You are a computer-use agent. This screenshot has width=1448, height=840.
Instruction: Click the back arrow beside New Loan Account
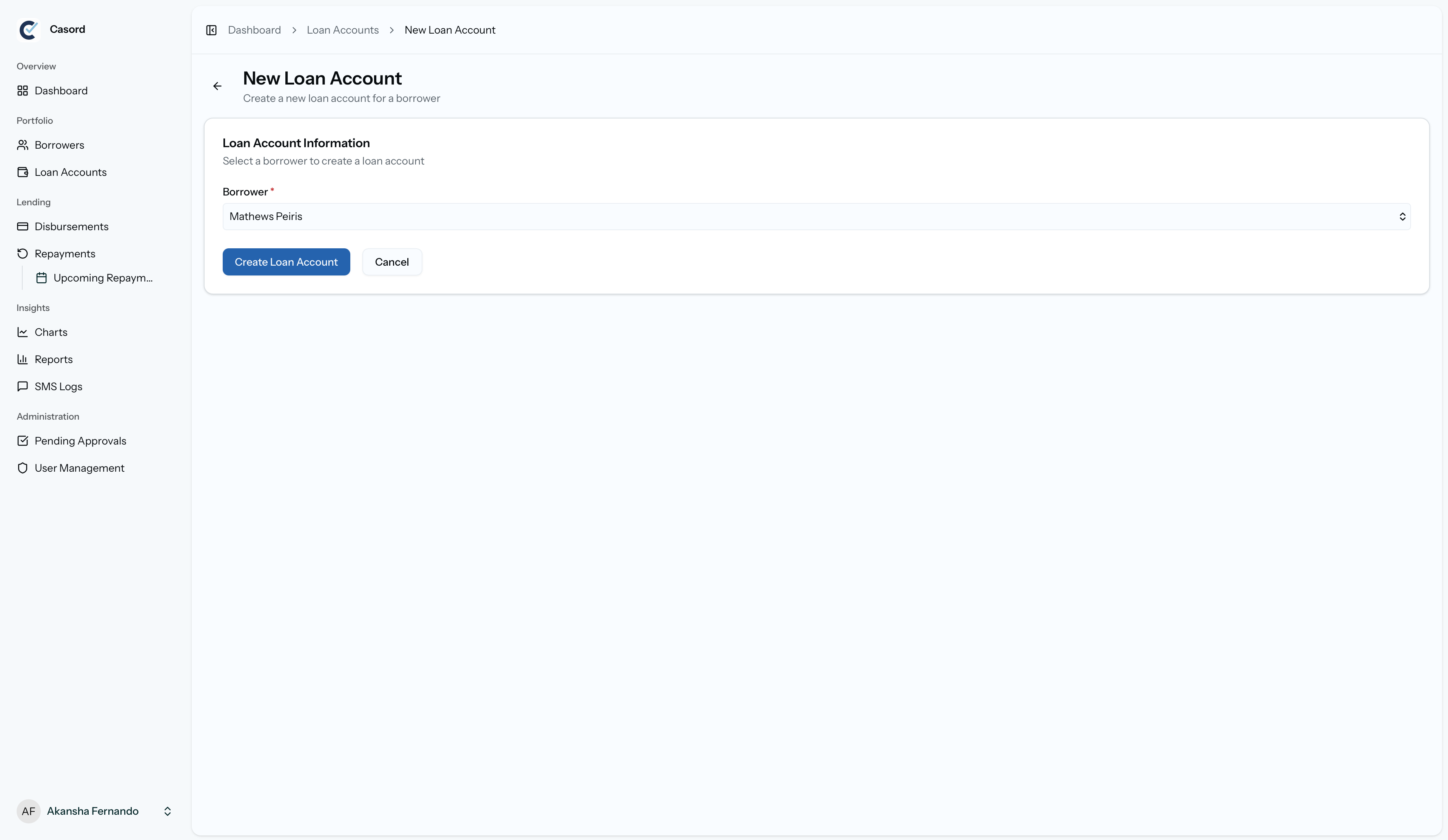pyautogui.click(x=217, y=86)
